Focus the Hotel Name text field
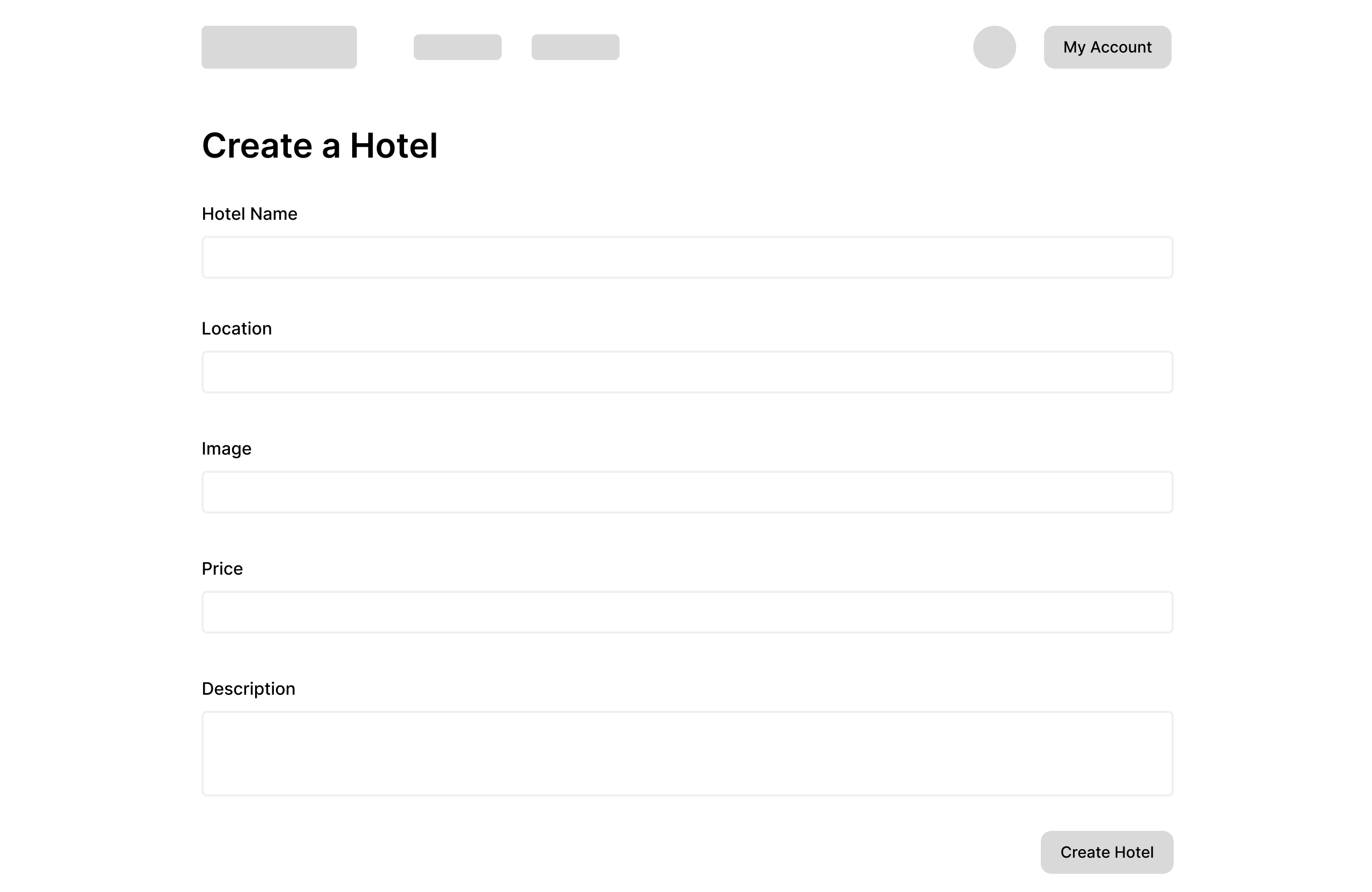Viewport: 1372px width, 892px height. pos(687,257)
